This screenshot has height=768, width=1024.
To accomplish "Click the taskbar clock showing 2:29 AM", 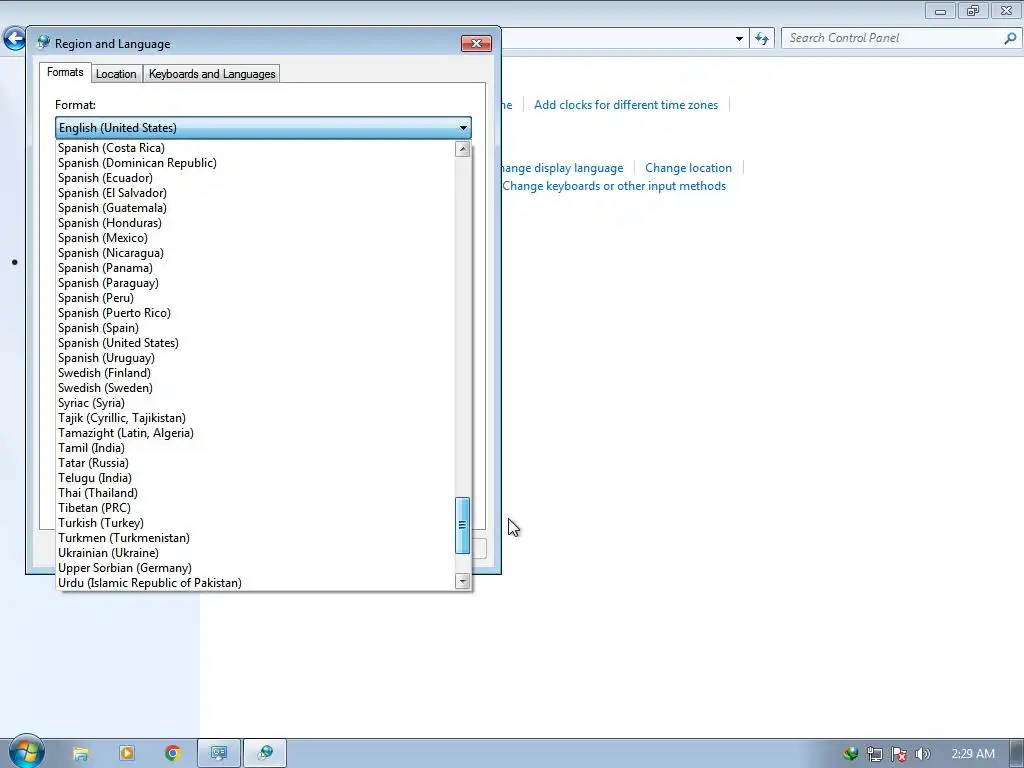I will [972, 754].
